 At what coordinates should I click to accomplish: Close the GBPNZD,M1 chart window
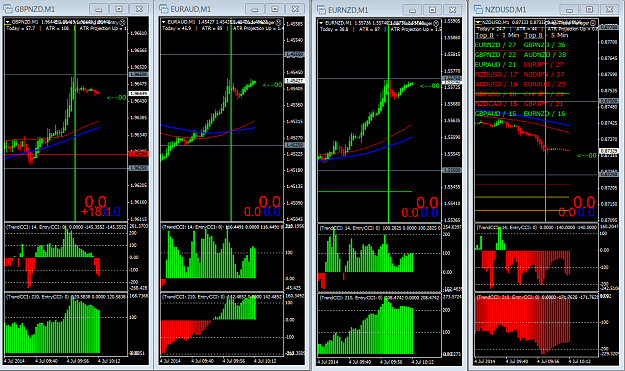click(x=139, y=9)
